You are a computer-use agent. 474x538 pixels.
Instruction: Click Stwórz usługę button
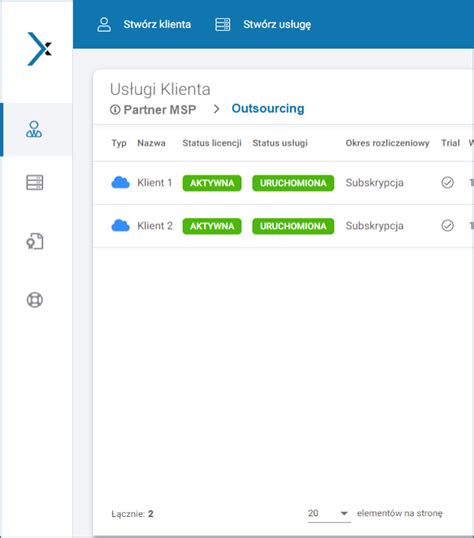pyautogui.click(x=277, y=24)
